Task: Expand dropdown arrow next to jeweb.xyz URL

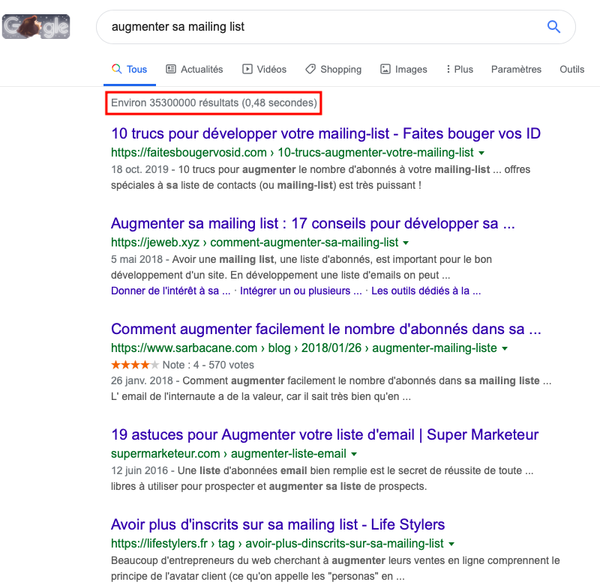Action: pyautogui.click(x=406, y=243)
